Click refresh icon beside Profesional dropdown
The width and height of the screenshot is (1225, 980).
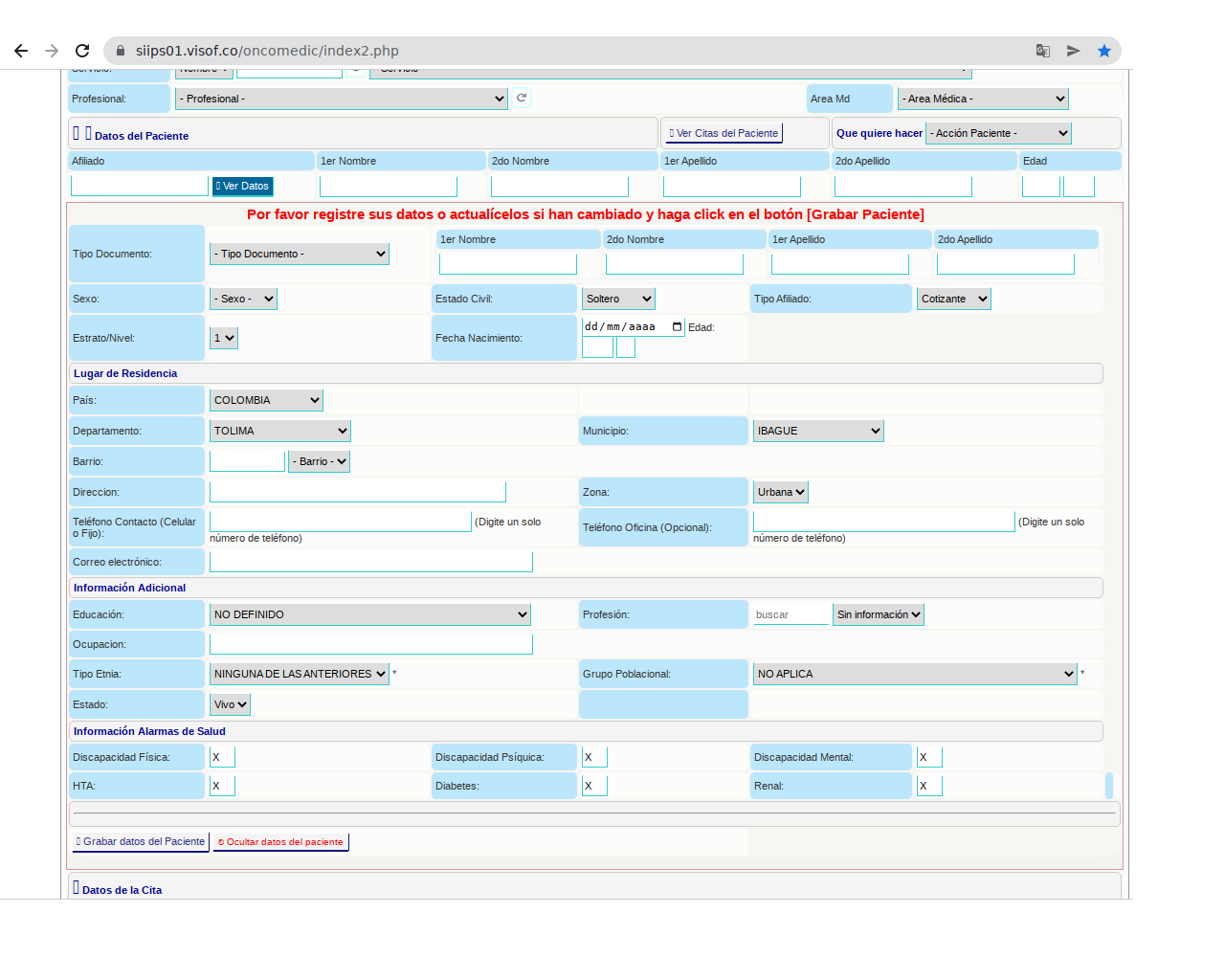point(522,98)
